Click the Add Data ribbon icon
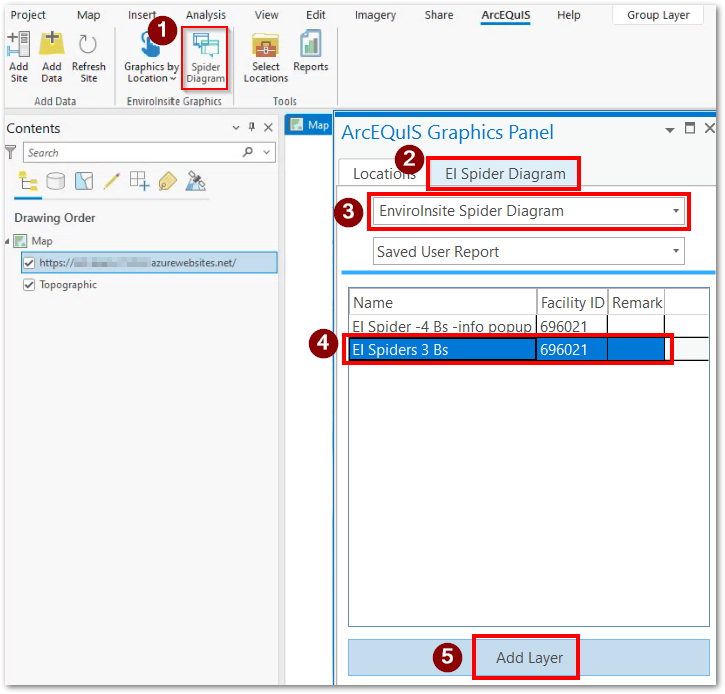 coord(51,44)
